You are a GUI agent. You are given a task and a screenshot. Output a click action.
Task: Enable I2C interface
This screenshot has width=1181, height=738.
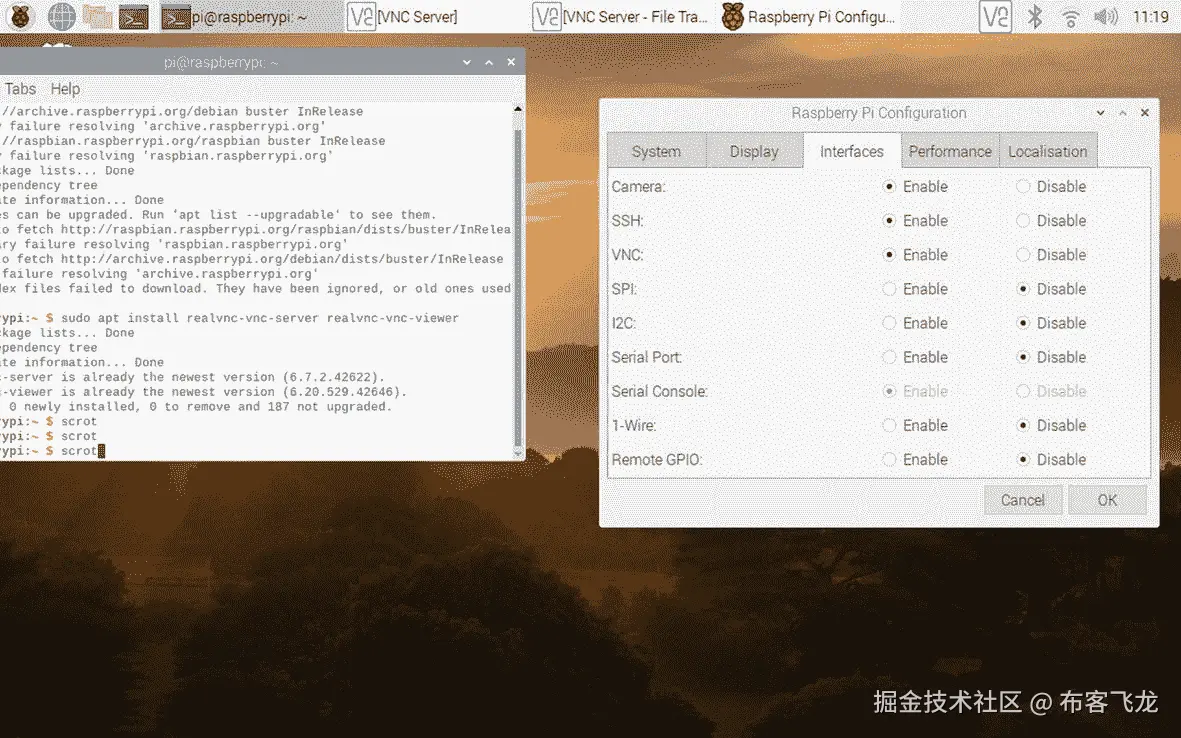(x=890, y=323)
